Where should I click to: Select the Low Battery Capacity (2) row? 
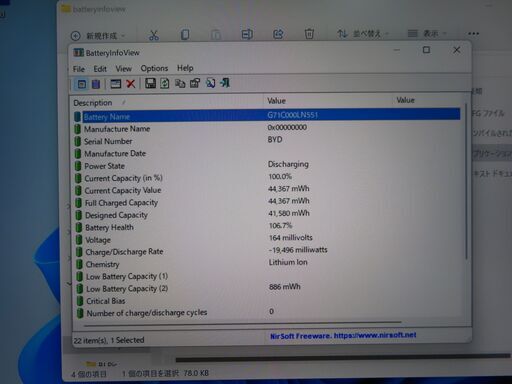(267, 288)
